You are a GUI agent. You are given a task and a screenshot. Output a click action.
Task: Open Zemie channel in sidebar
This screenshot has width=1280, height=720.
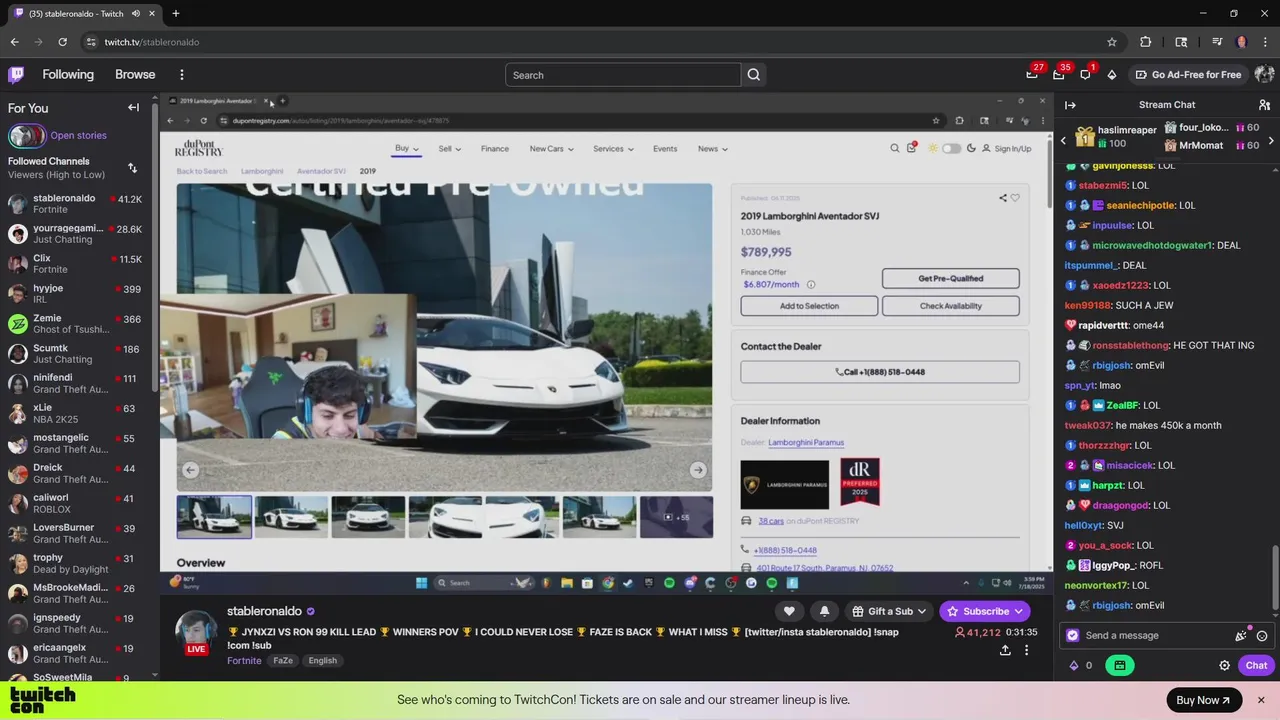coord(76,324)
